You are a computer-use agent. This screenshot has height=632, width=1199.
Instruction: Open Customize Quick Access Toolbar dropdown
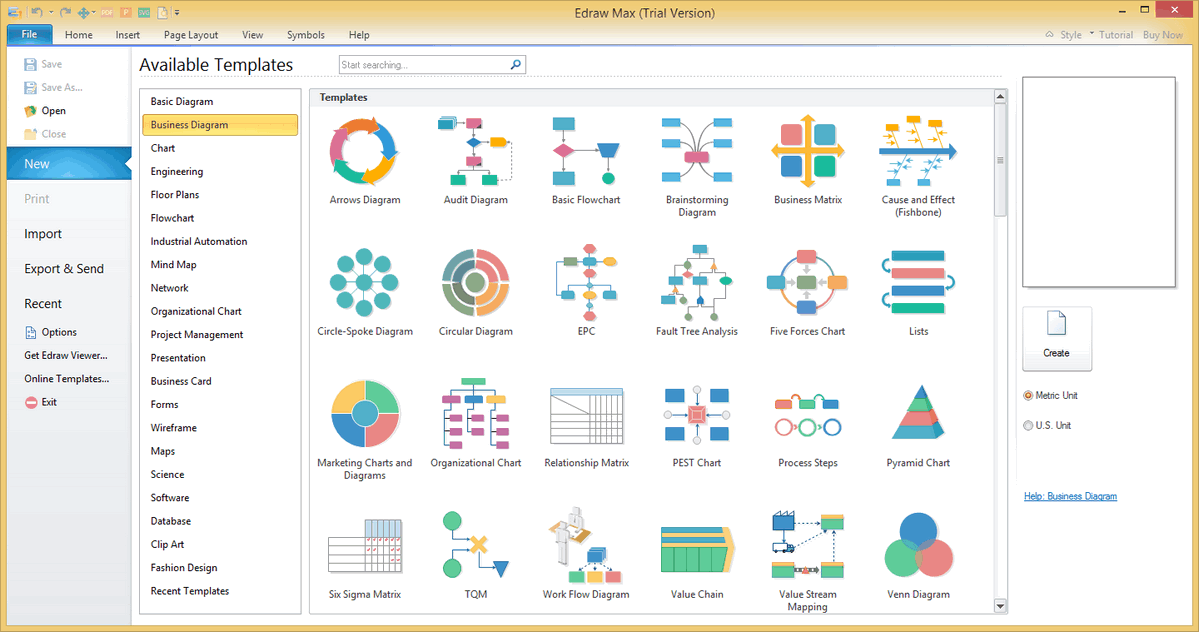(x=177, y=13)
